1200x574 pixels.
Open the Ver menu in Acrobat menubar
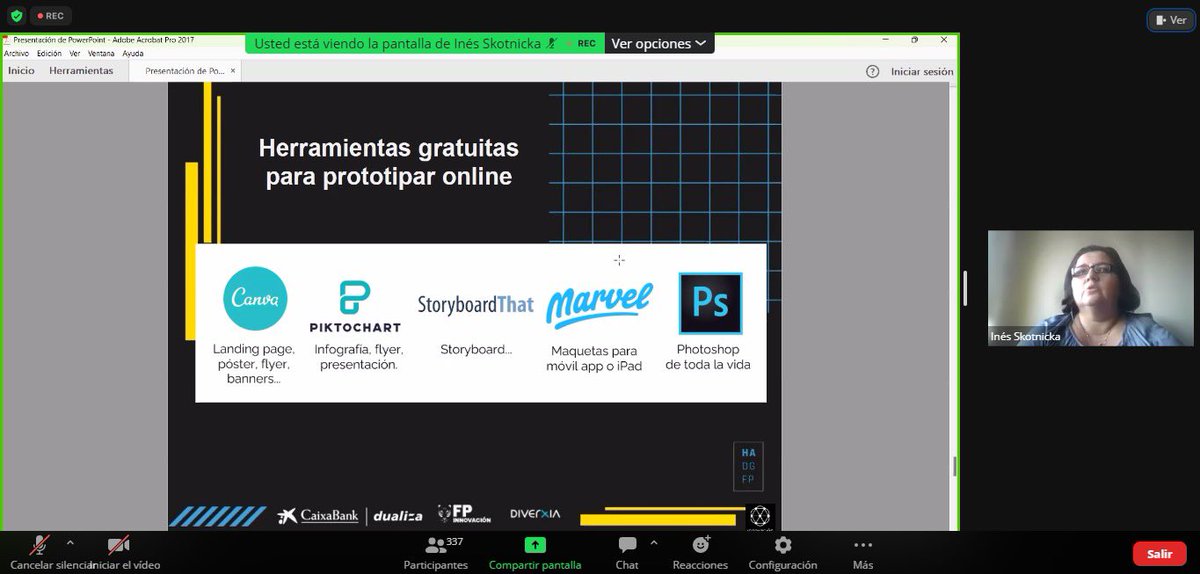[x=75, y=53]
